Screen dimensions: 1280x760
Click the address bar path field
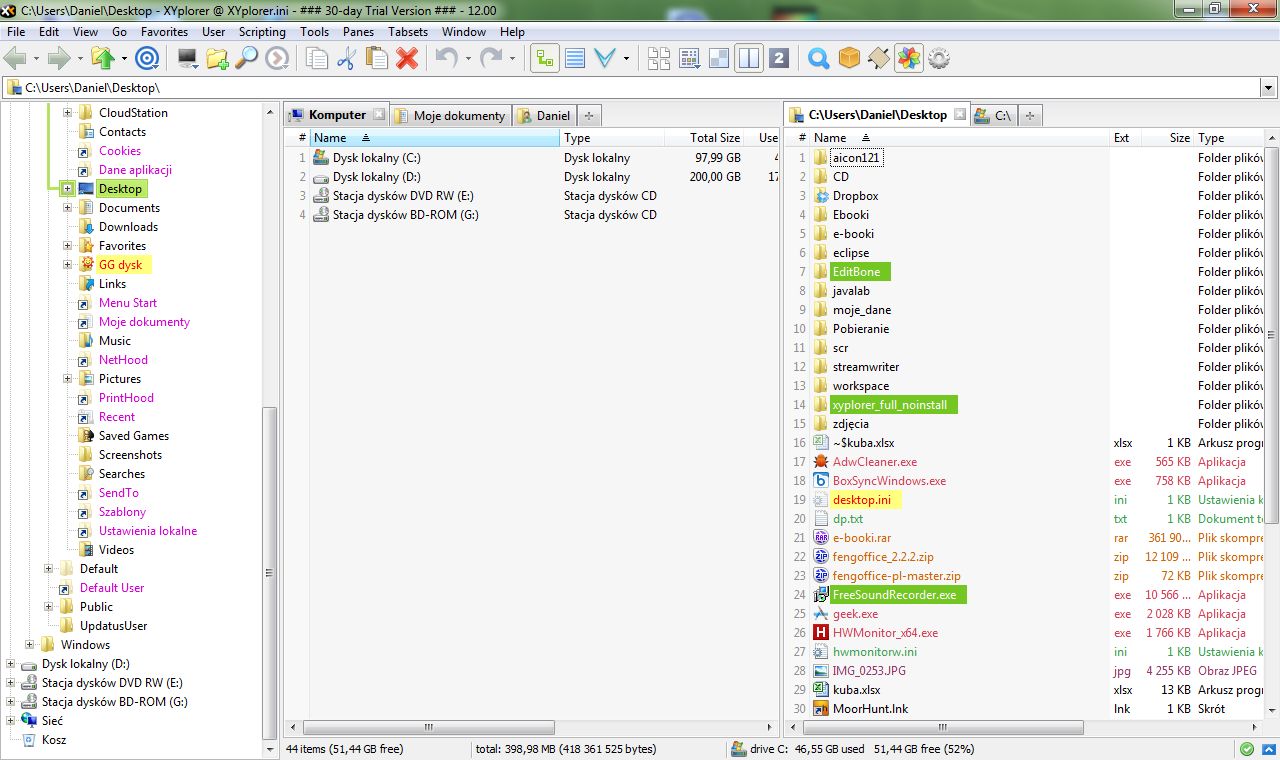(x=630, y=88)
